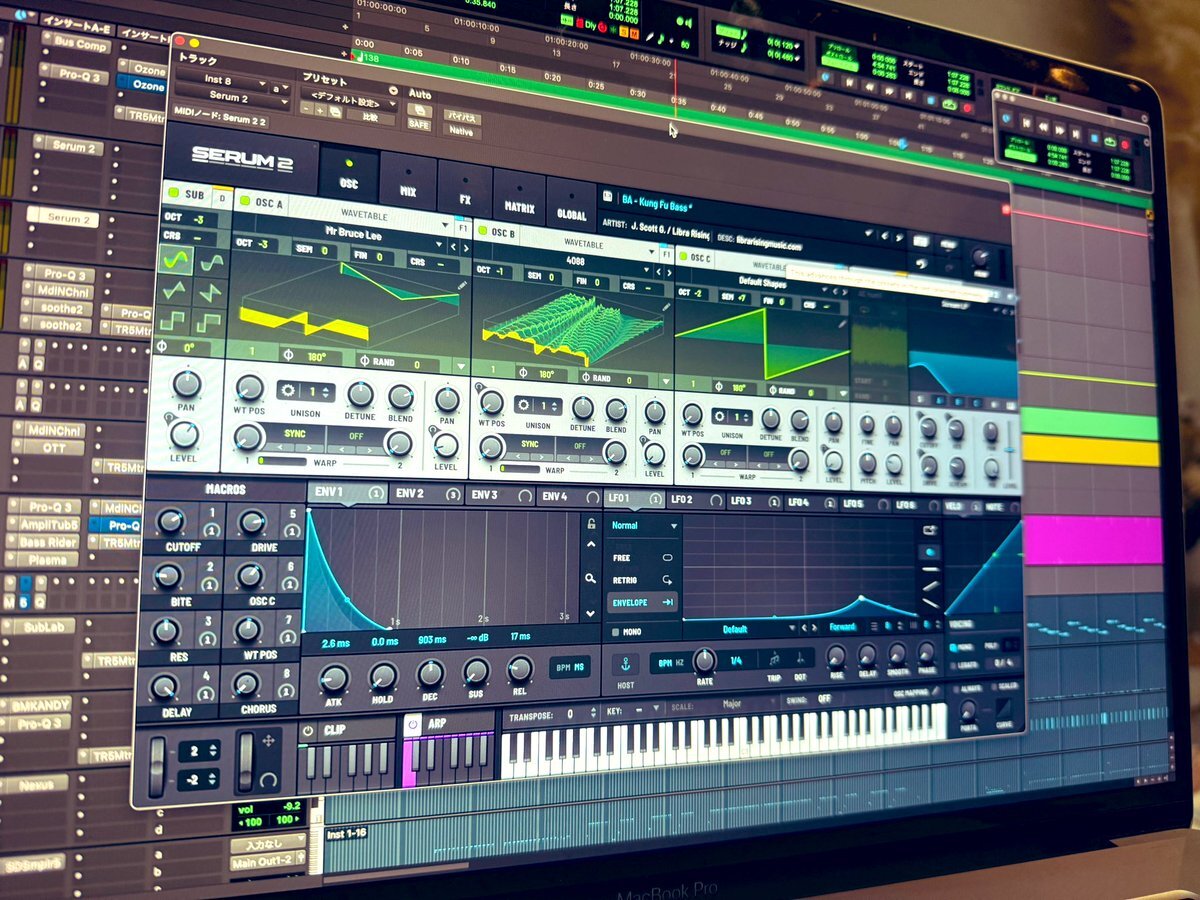Switch to the MIX page tab
This screenshot has width=1200, height=900.
tap(408, 180)
